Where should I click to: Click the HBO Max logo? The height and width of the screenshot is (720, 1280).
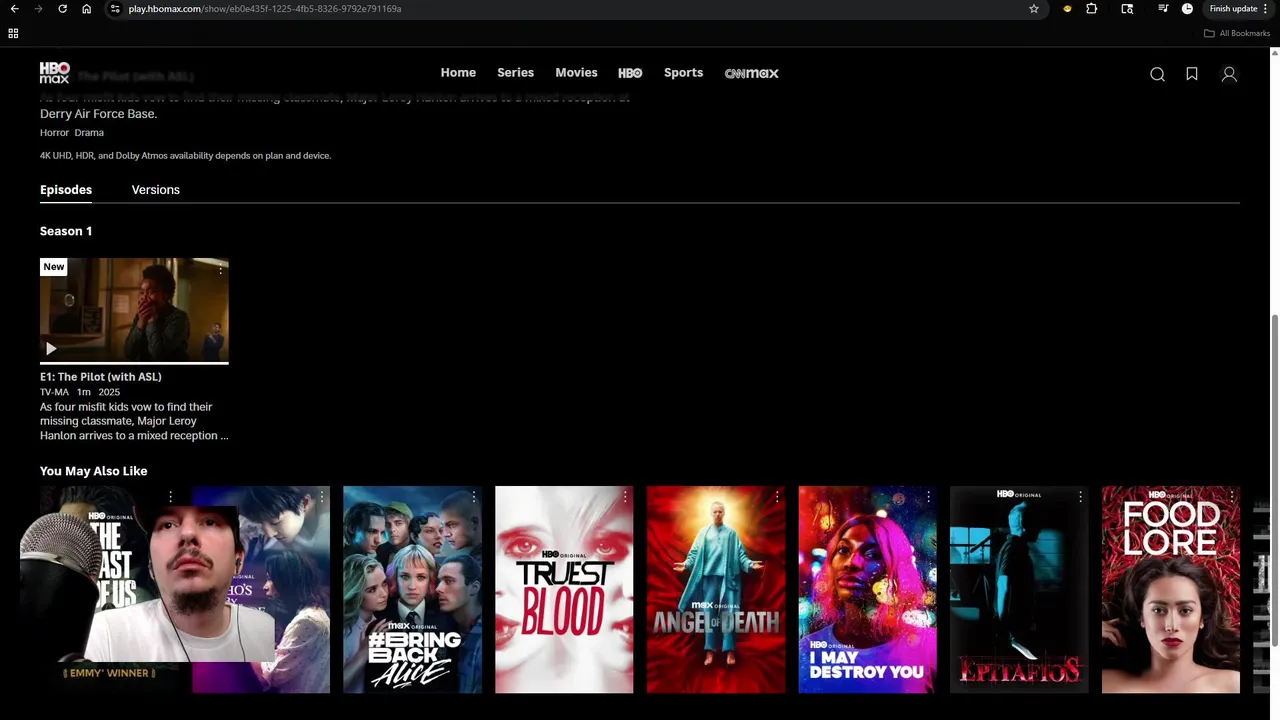55,73
